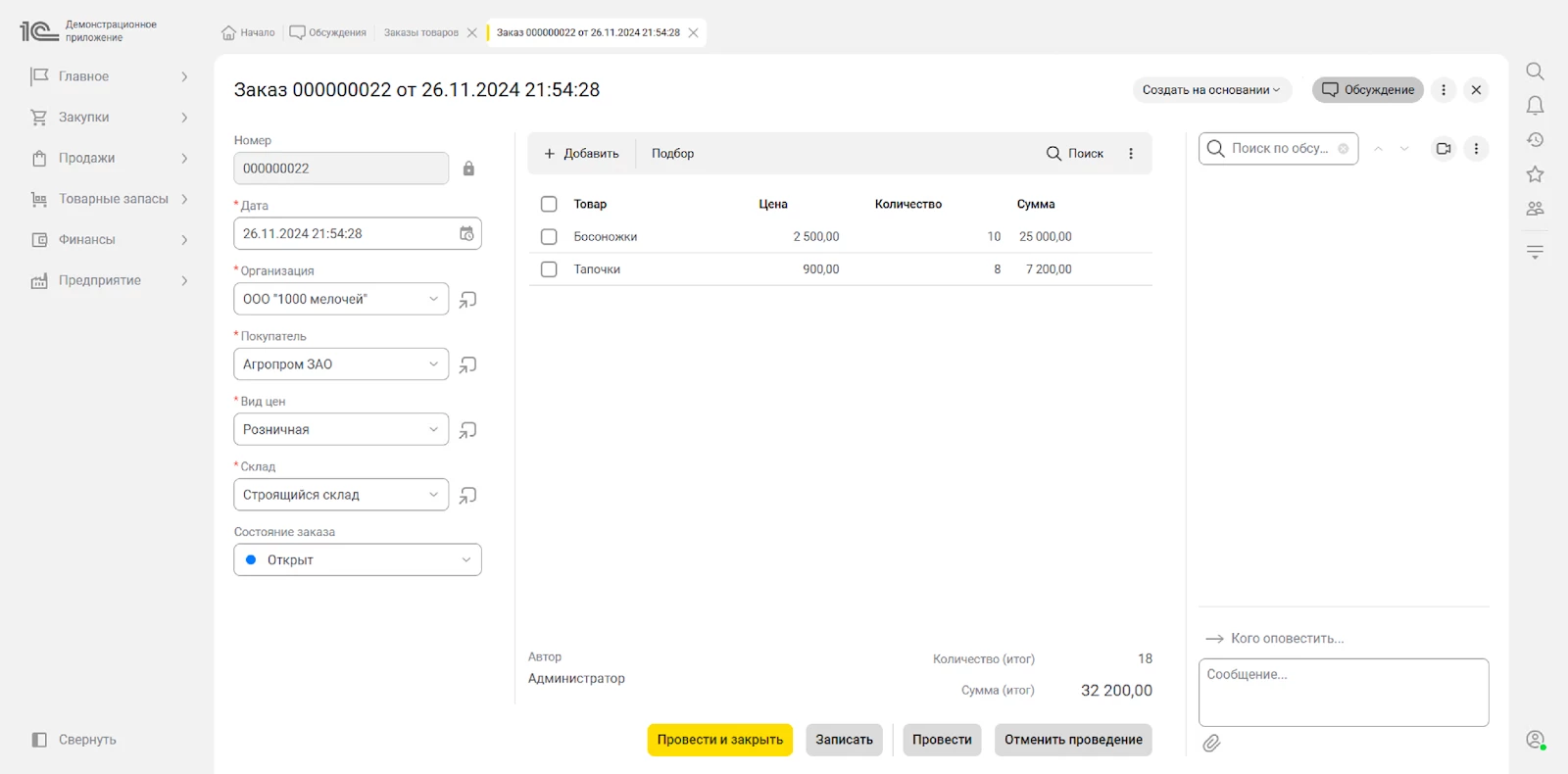Open the Состояние заказа dropdown
Viewport: 1568px width, 774px height.
click(x=465, y=560)
